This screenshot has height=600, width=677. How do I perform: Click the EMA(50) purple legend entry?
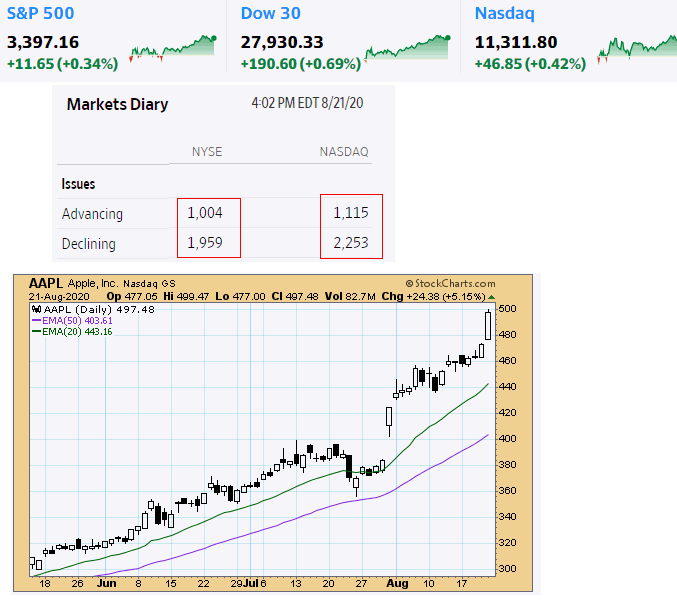pyautogui.click(x=73, y=320)
